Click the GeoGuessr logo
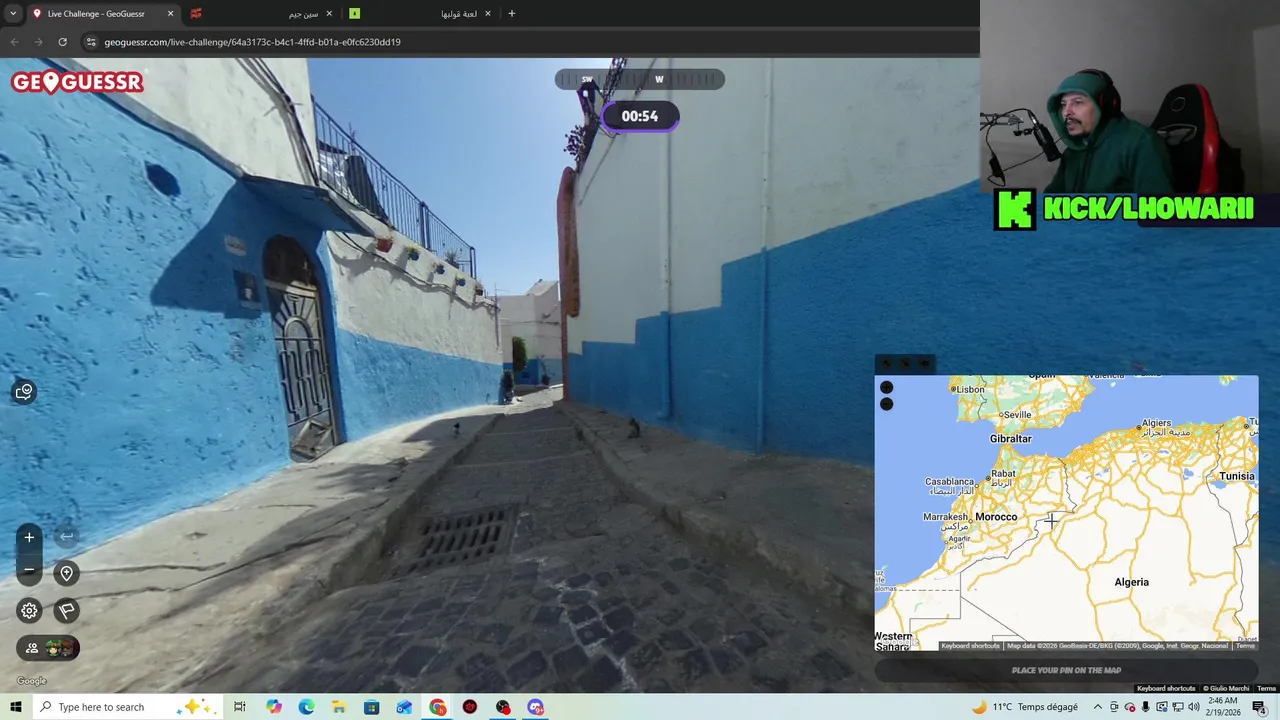Image resolution: width=1280 pixels, height=720 pixels. [x=78, y=82]
